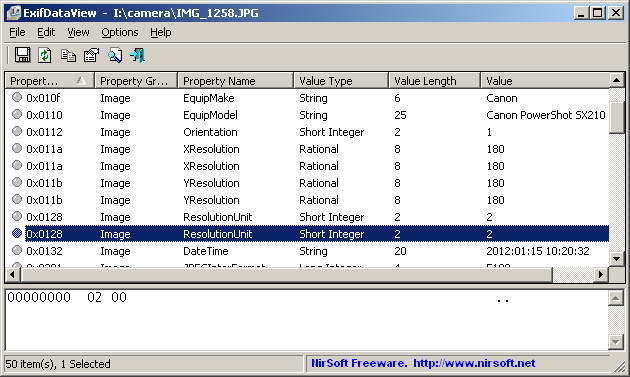Sort by the Value column header

coord(545,81)
